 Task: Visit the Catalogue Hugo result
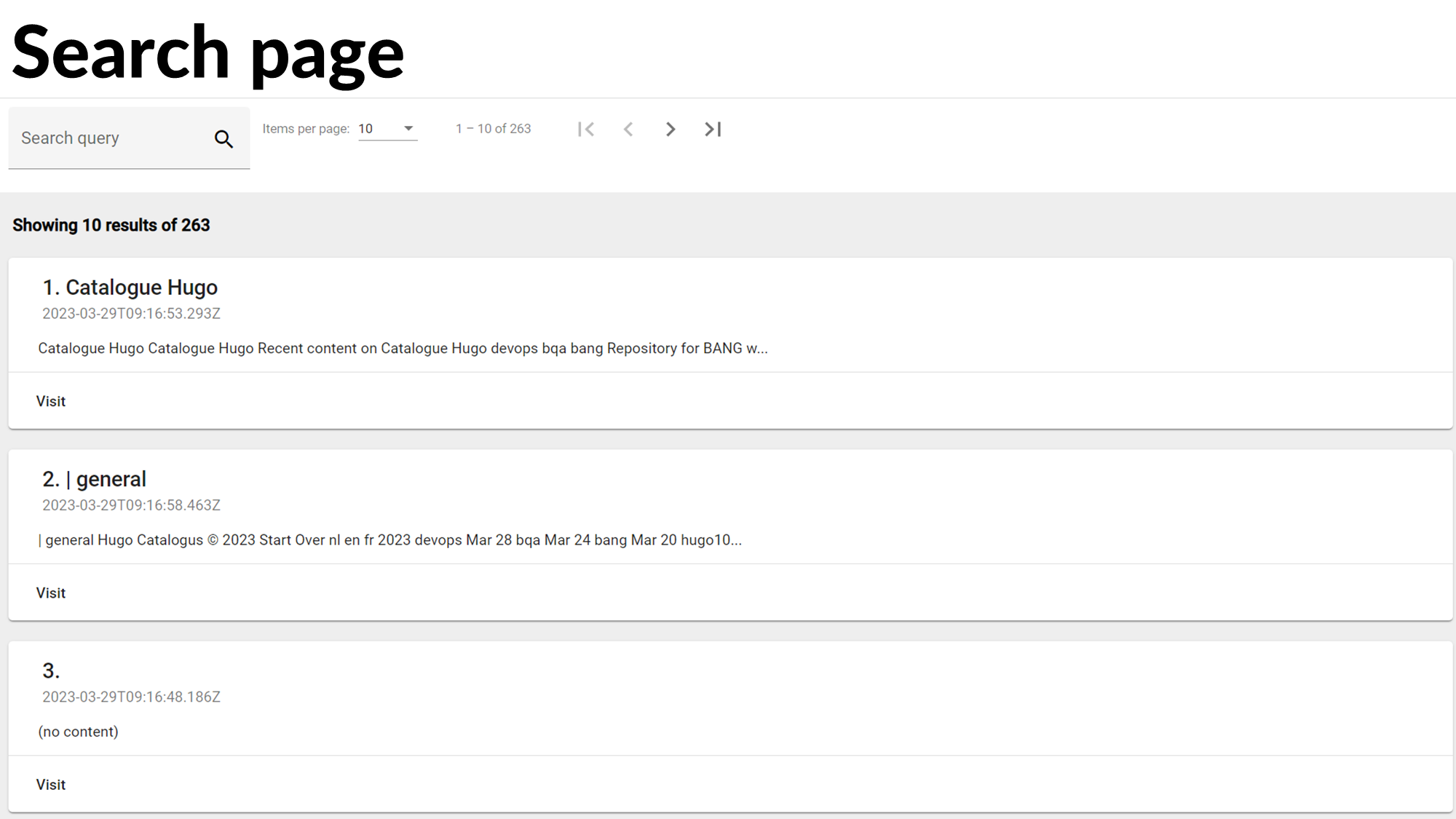[x=51, y=401]
